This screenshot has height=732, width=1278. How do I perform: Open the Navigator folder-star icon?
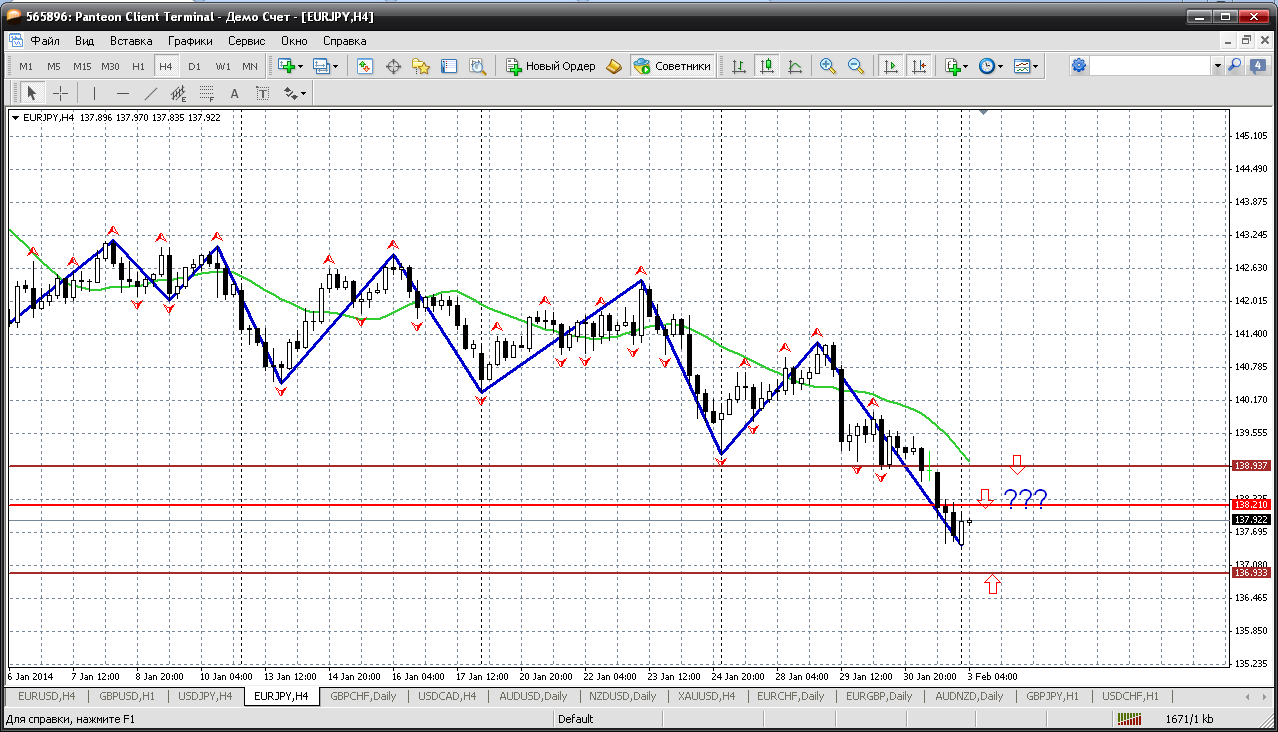coord(421,66)
